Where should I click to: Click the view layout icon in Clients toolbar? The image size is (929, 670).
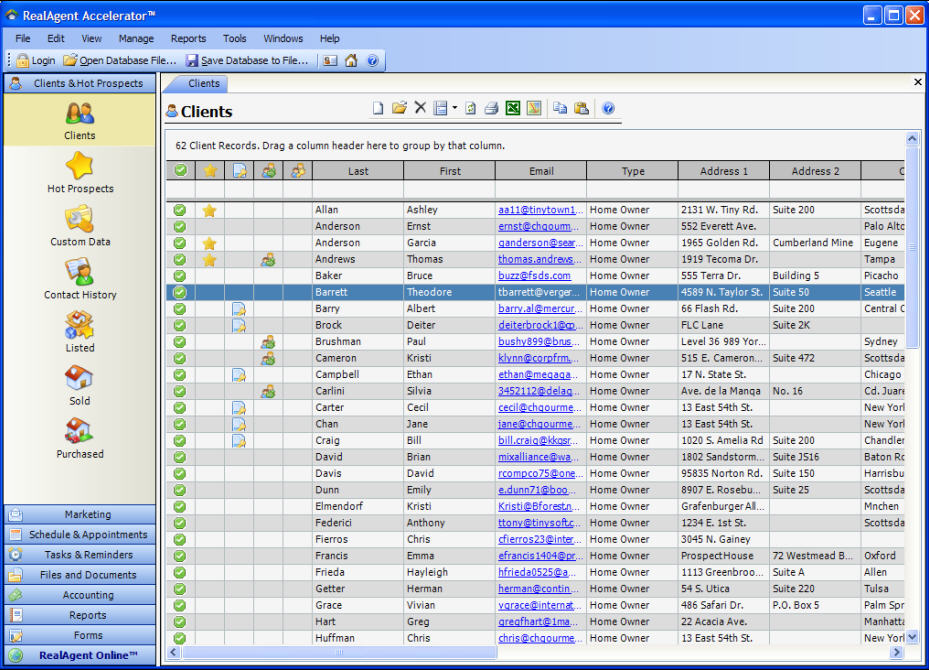(440, 108)
